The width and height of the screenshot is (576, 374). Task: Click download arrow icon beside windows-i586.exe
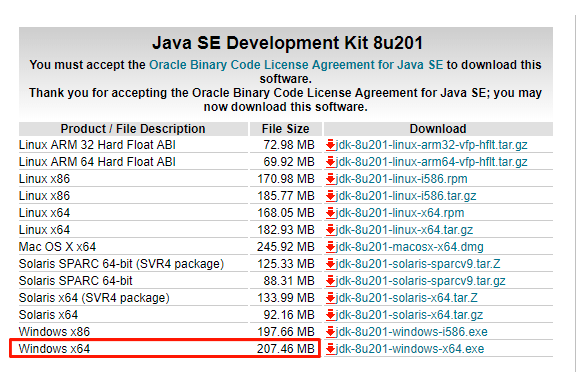[331, 332]
